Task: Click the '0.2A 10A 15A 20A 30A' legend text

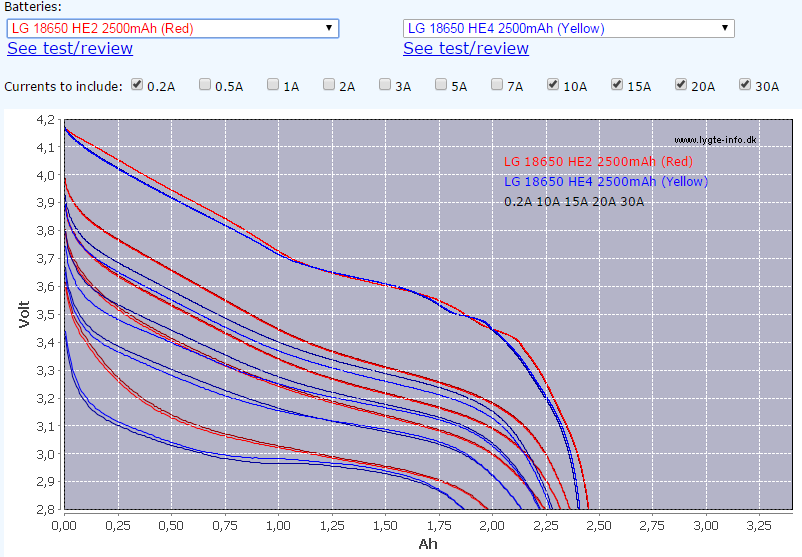Action: [574, 202]
